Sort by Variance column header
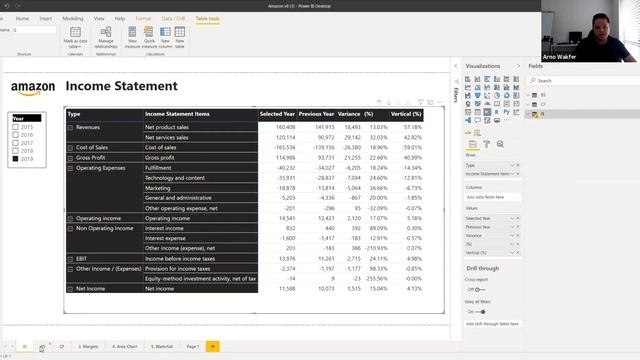Image resolution: width=640 pixels, height=360 pixels. 349,114
